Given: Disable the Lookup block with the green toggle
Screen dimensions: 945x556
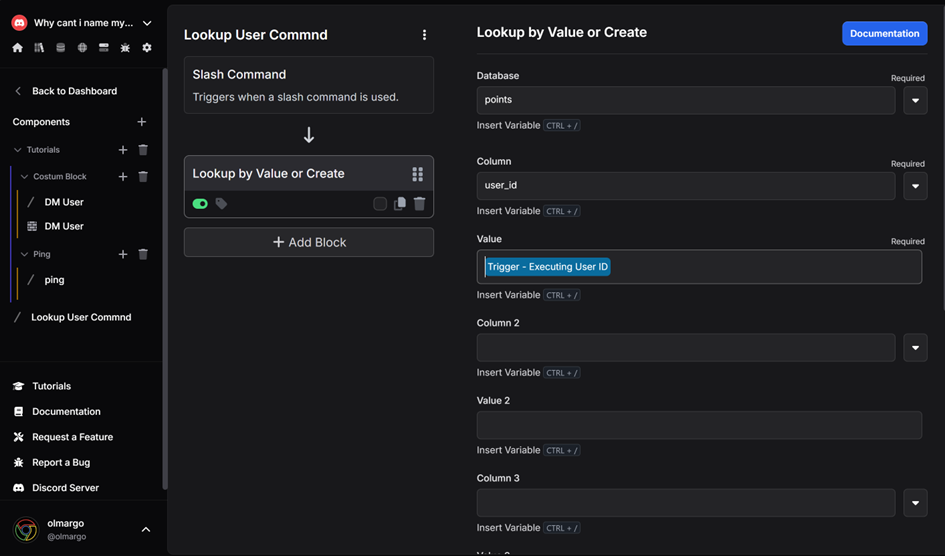Looking at the screenshot, I should pos(200,204).
